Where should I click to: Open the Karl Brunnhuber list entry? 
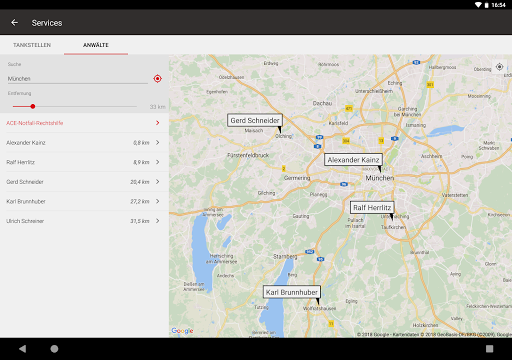point(84,201)
